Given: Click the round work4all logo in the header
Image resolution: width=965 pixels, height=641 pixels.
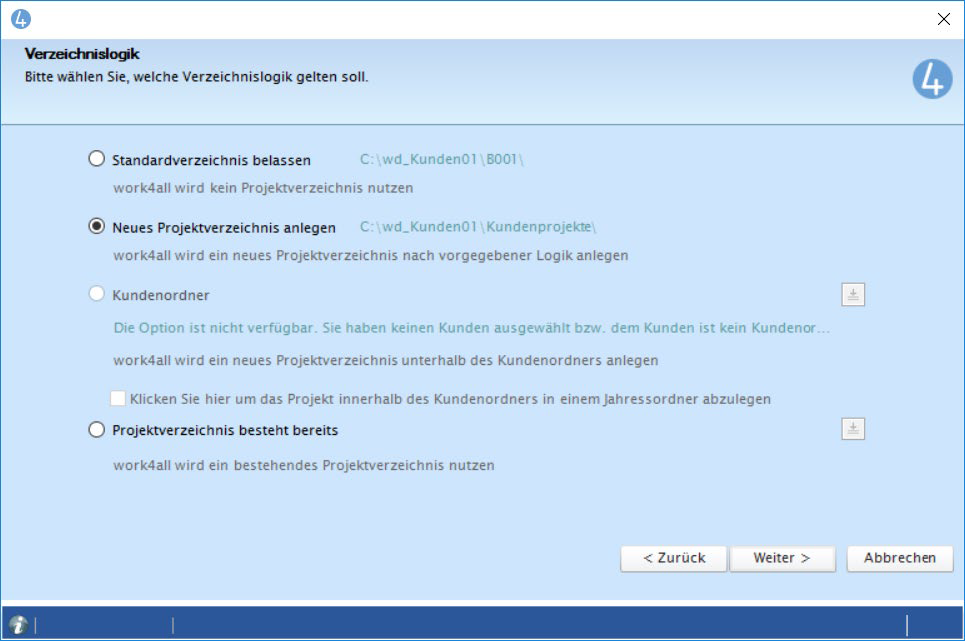Looking at the screenshot, I should pos(932,78).
